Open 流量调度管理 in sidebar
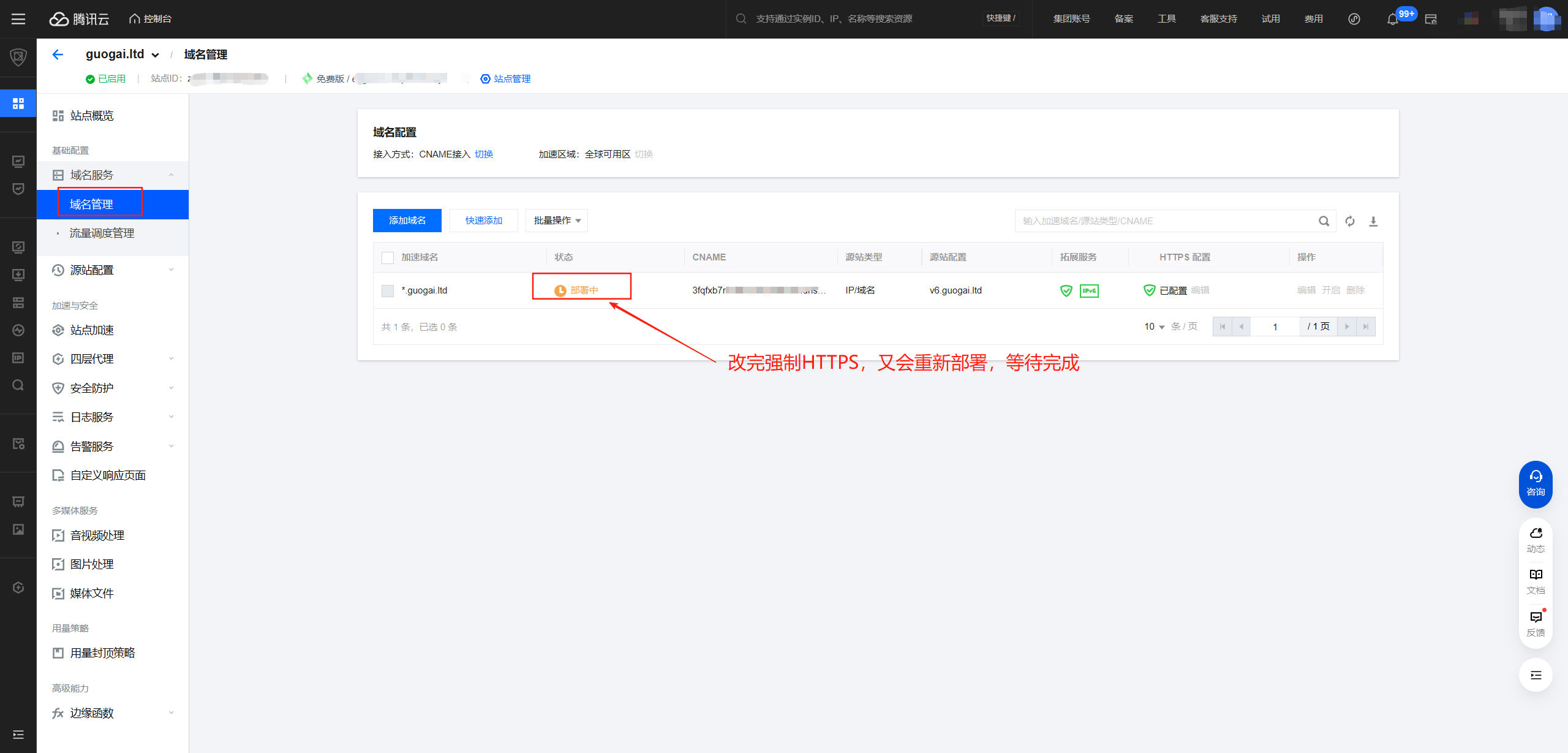The height and width of the screenshot is (753, 1568). [x=102, y=233]
